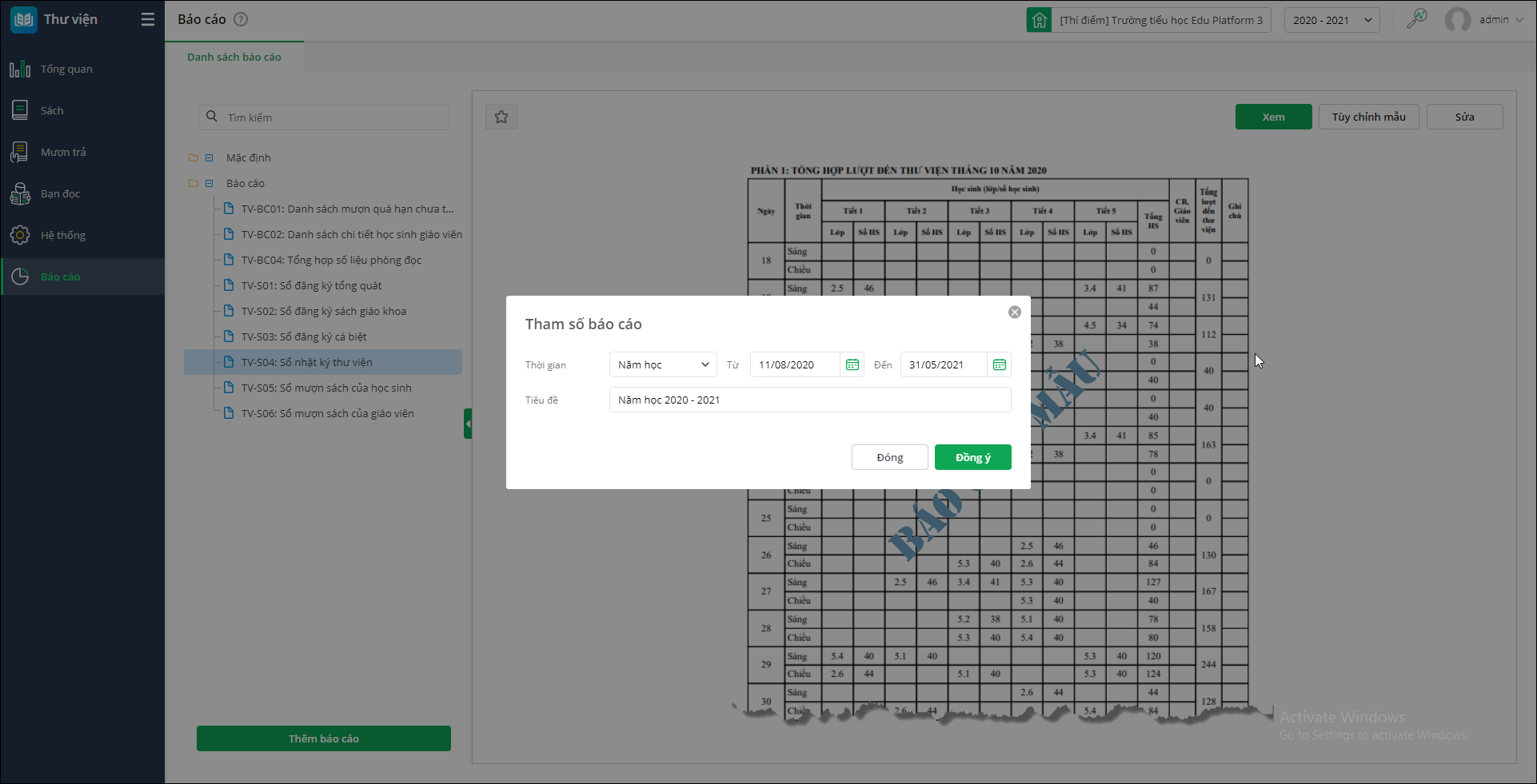Click the TV-S06 document icon

(228, 413)
